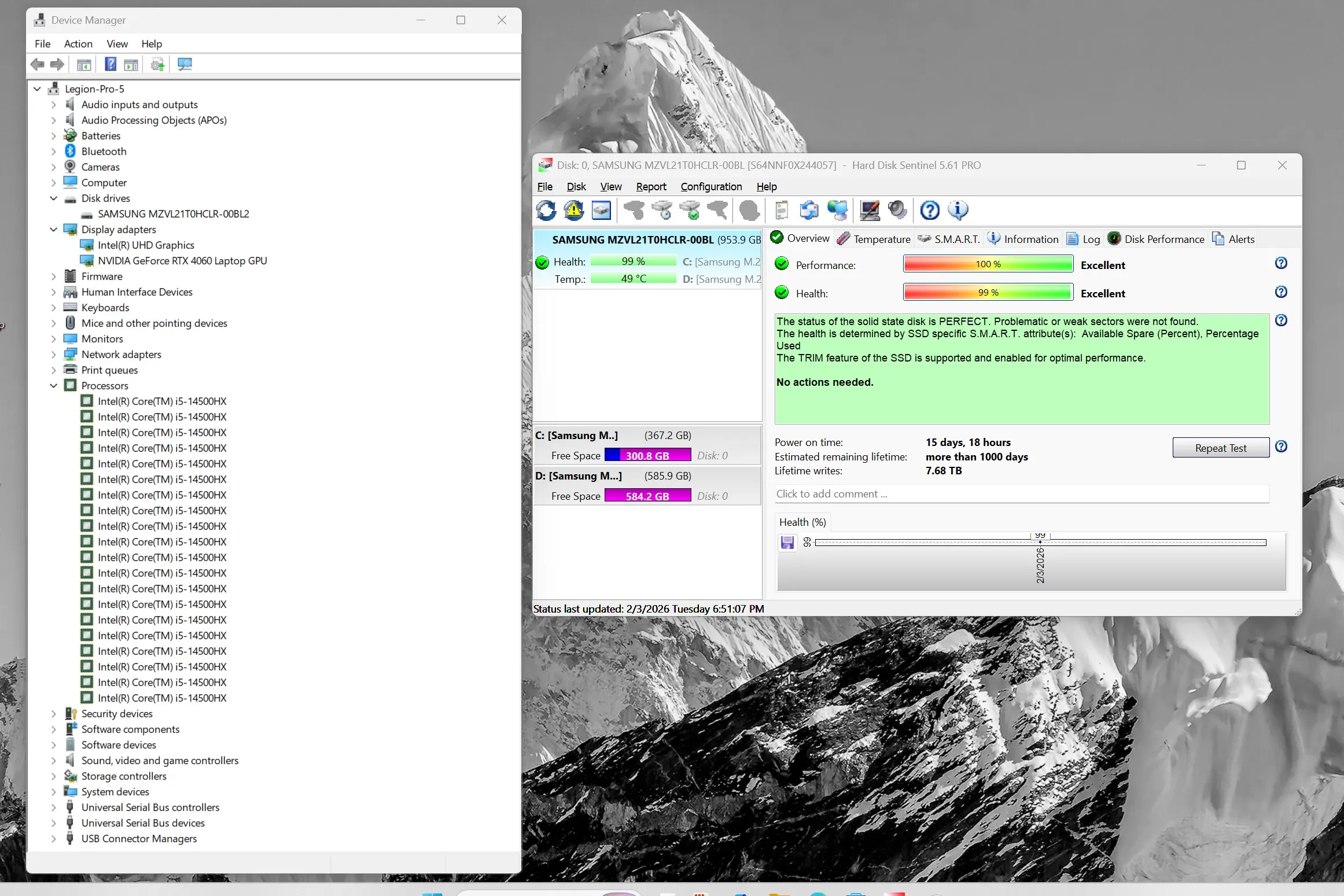Viewport: 1344px width, 896px height.
Task: Open blue question mark help toolbar icon
Action: 930,211
